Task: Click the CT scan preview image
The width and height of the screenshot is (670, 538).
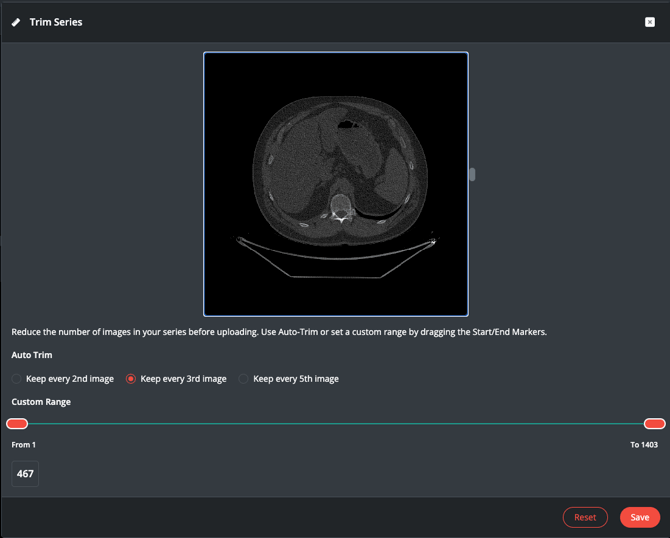Action: (x=336, y=184)
